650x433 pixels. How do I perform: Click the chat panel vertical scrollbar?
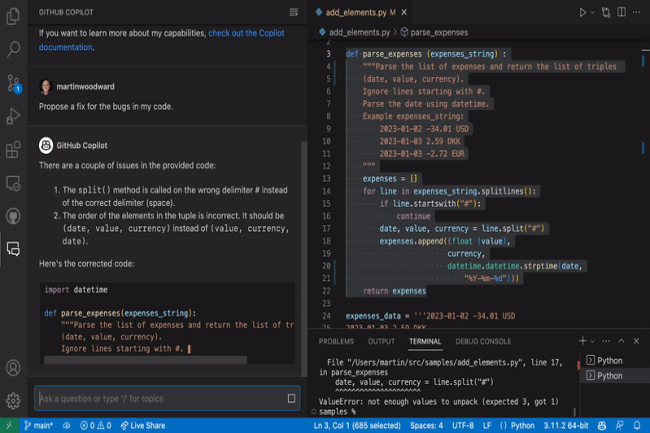point(304,257)
